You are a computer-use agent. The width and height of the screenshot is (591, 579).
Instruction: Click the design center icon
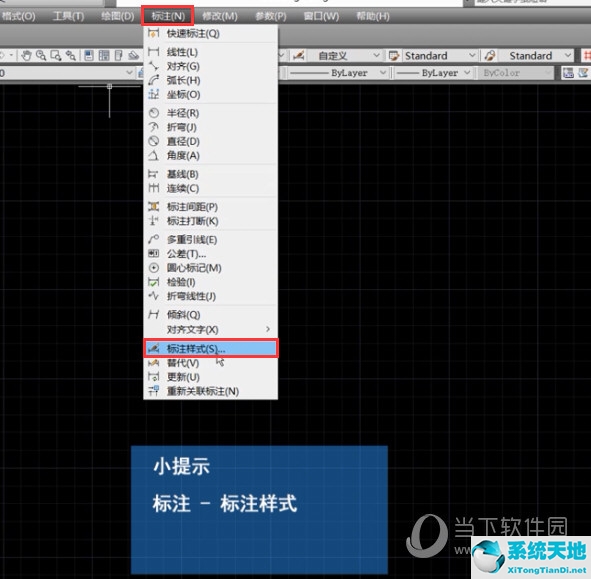point(104,56)
